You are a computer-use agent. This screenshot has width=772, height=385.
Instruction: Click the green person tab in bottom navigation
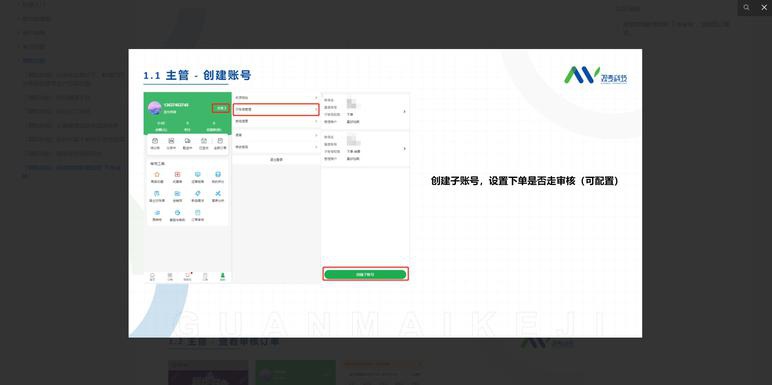point(223,276)
